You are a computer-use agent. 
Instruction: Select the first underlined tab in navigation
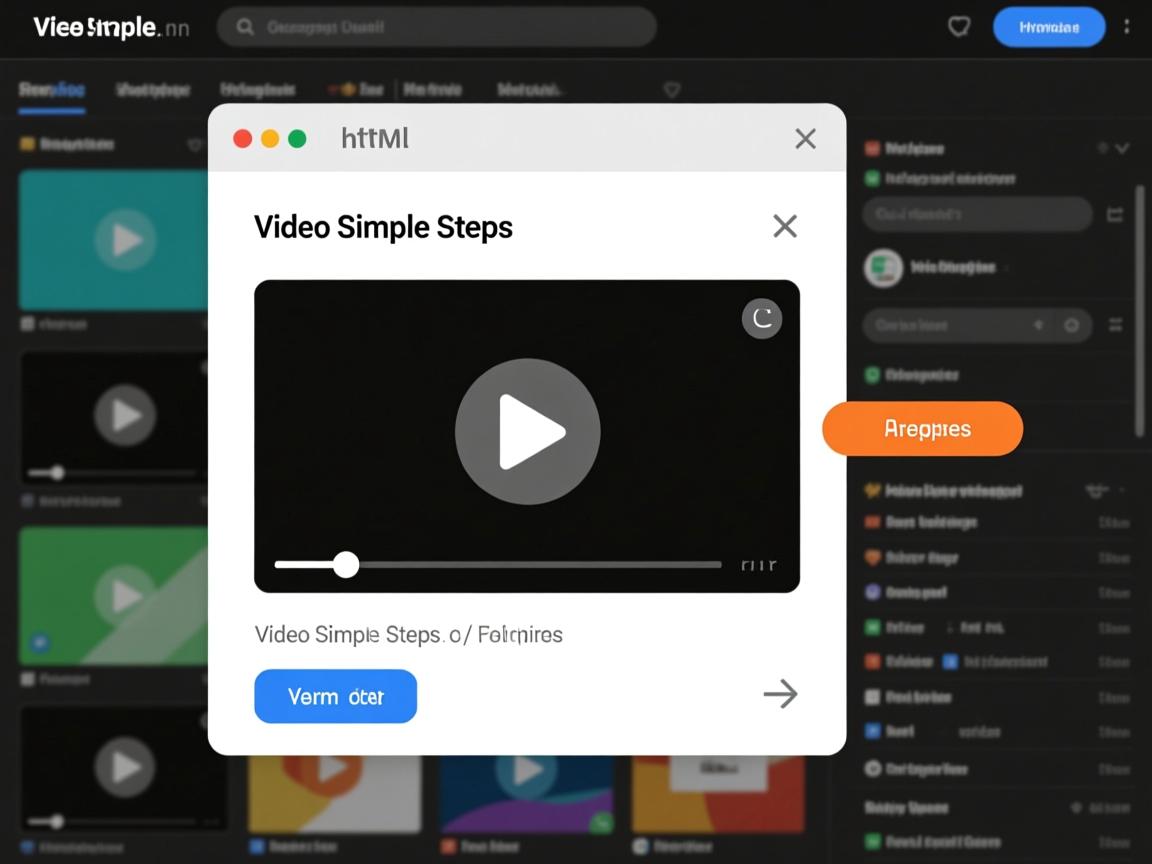point(51,90)
